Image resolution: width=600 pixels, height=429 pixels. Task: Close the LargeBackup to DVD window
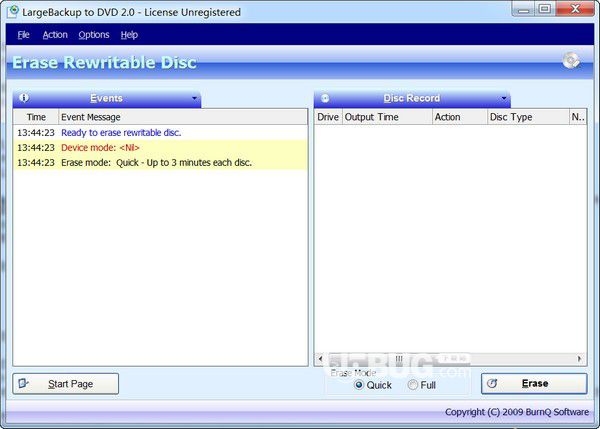coord(574,9)
